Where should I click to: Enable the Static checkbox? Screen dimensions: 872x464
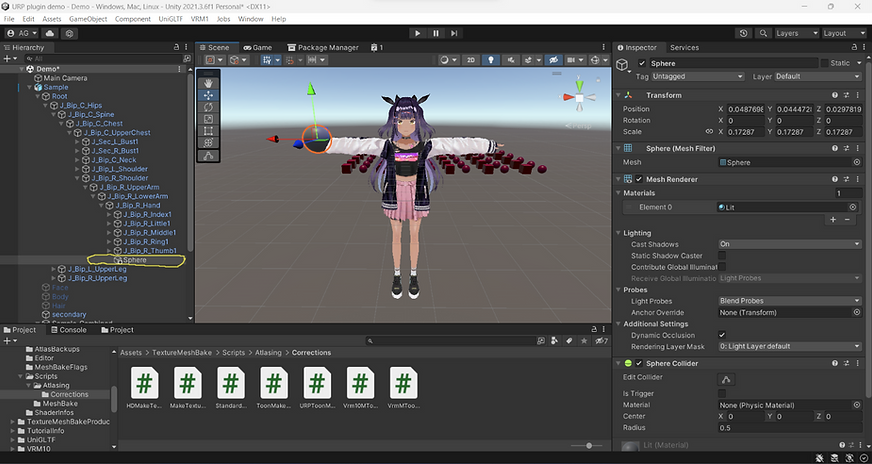(x=825, y=63)
